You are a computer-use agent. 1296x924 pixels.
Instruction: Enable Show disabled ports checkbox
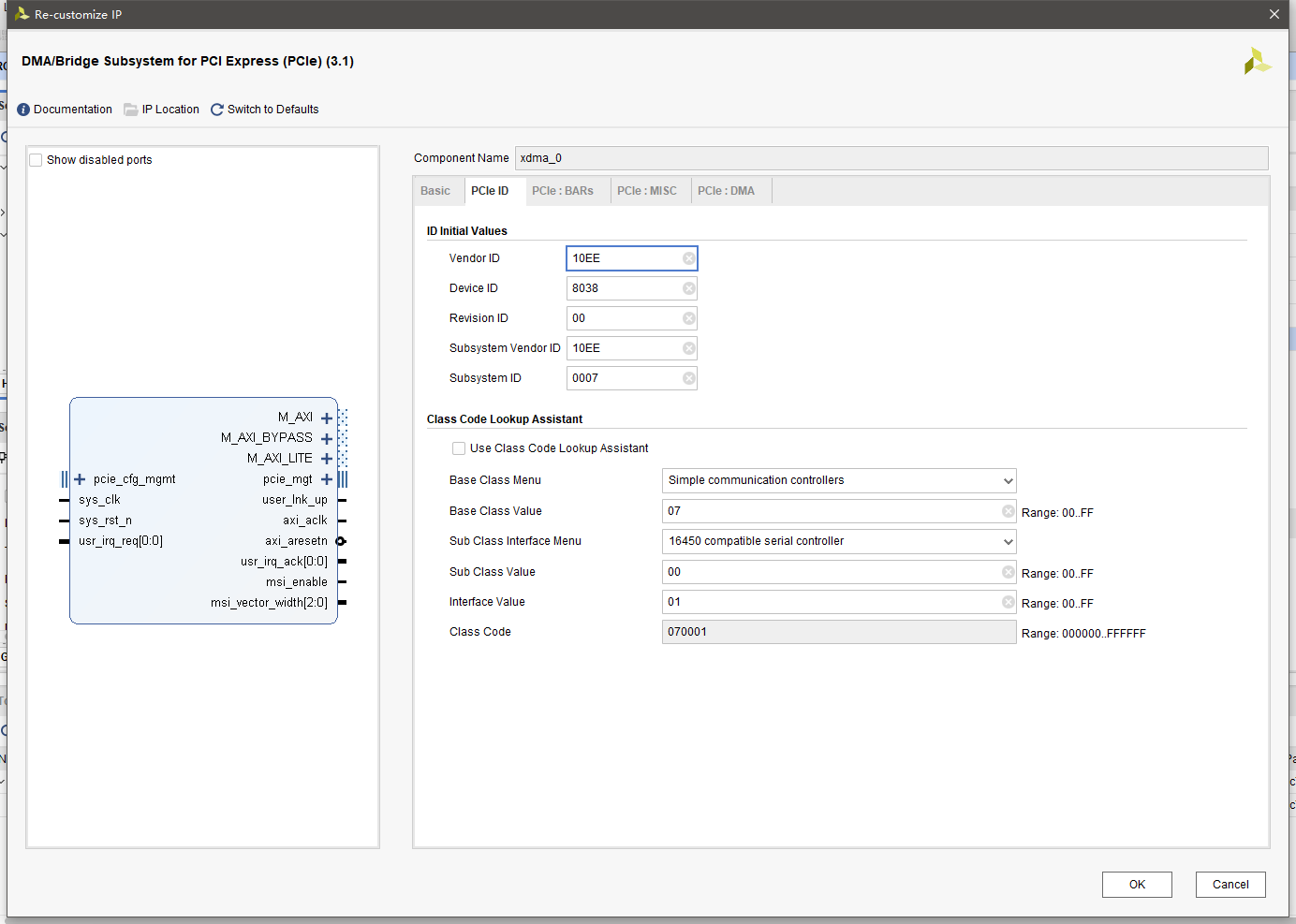pyautogui.click(x=37, y=160)
